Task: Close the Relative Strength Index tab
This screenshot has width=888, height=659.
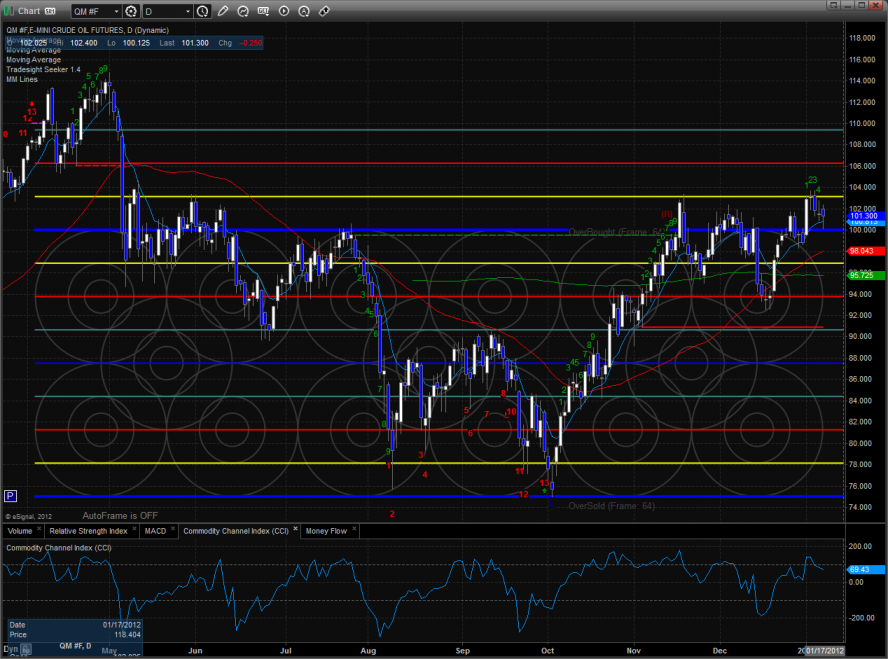Action: point(134,529)
